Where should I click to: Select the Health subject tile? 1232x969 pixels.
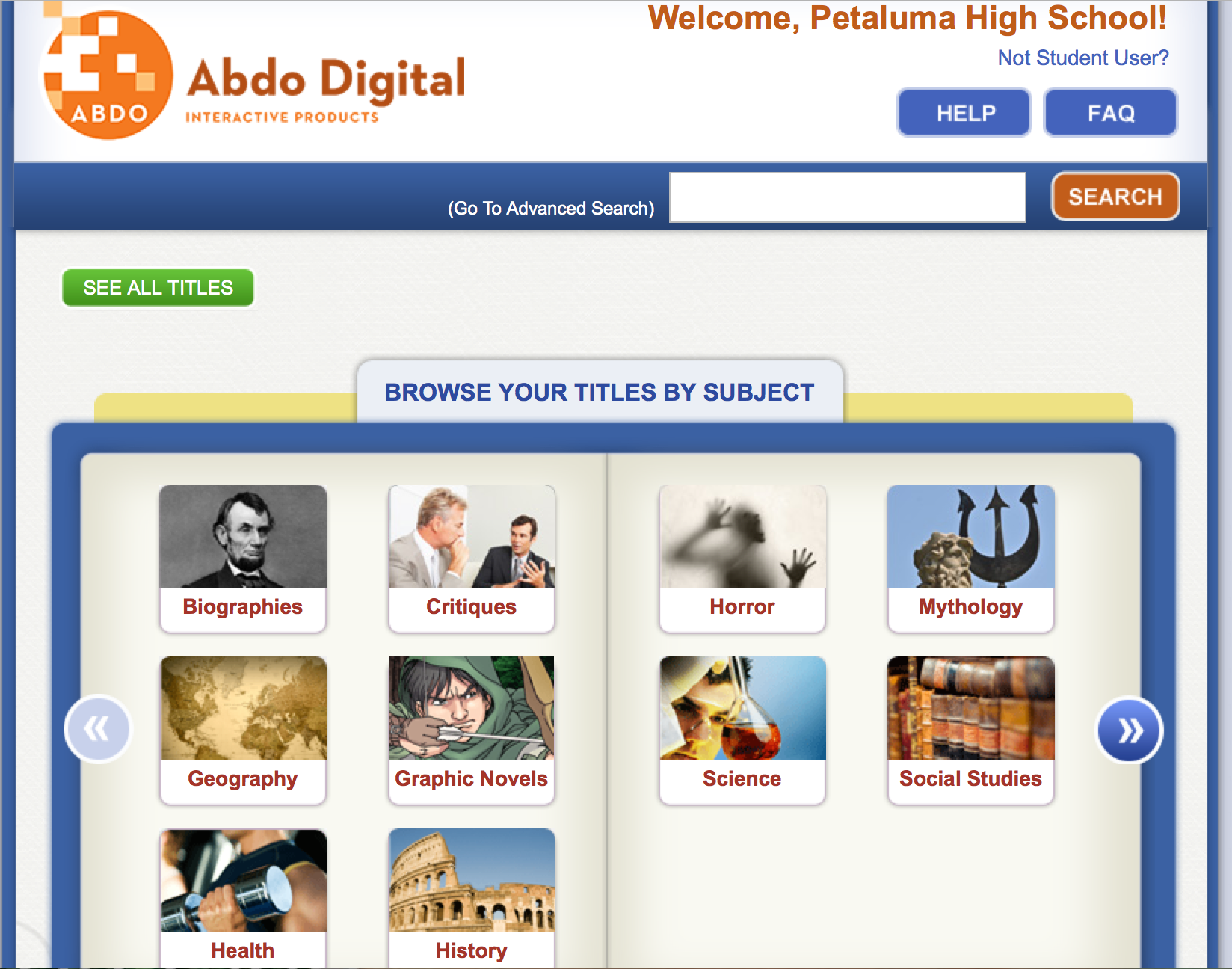click(x=243, y=898)
